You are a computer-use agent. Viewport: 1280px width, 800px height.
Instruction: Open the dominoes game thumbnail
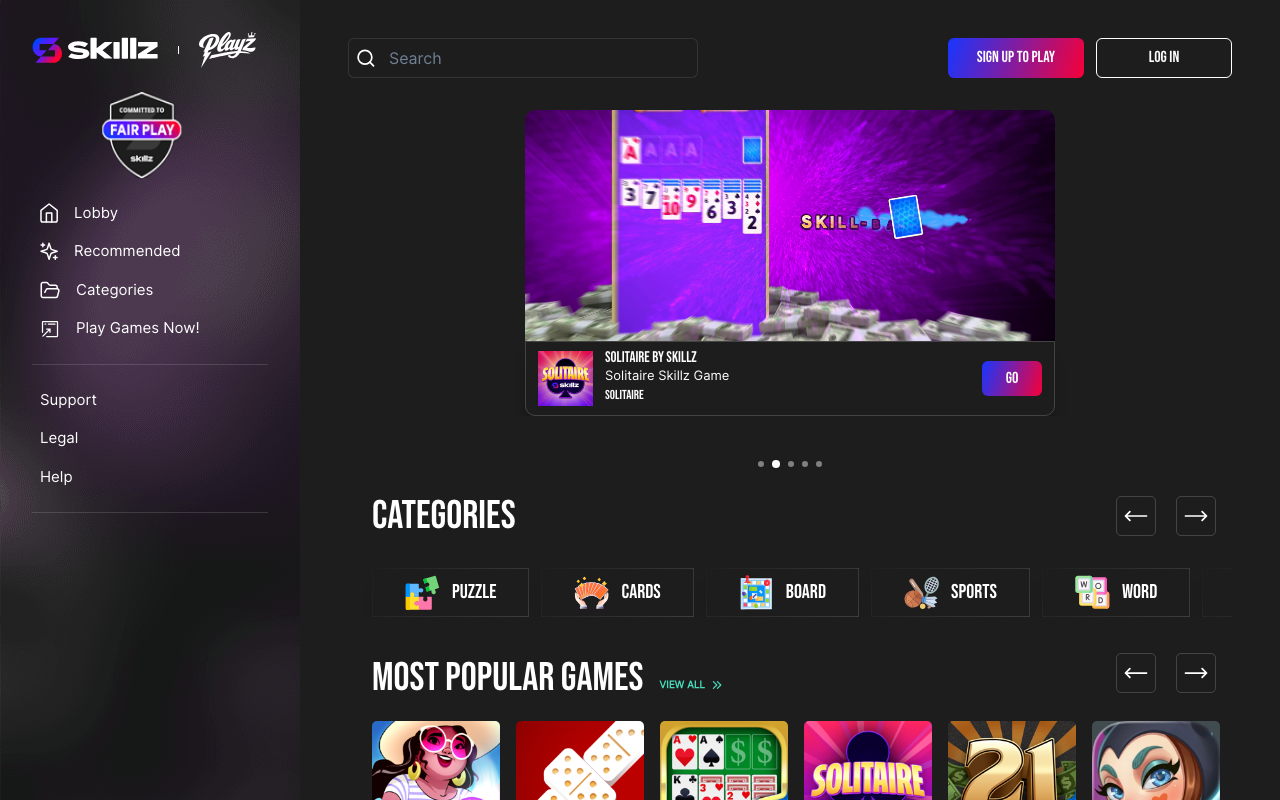pos(580,761)
